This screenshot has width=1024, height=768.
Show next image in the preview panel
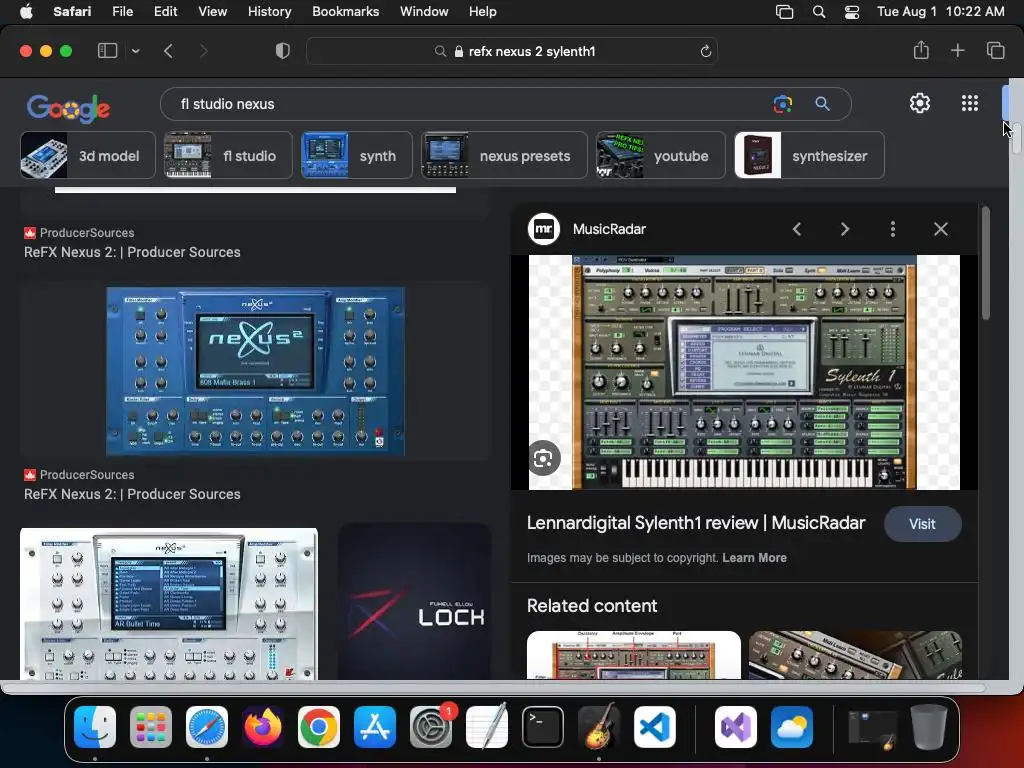pyautogui.click(x=844, y=229)
